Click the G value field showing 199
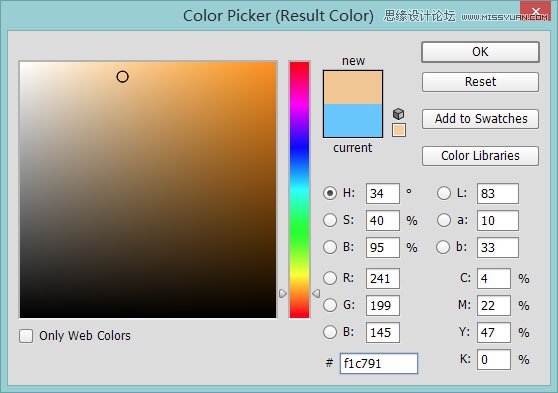This screenshot has height=393, width=558. 383,305
